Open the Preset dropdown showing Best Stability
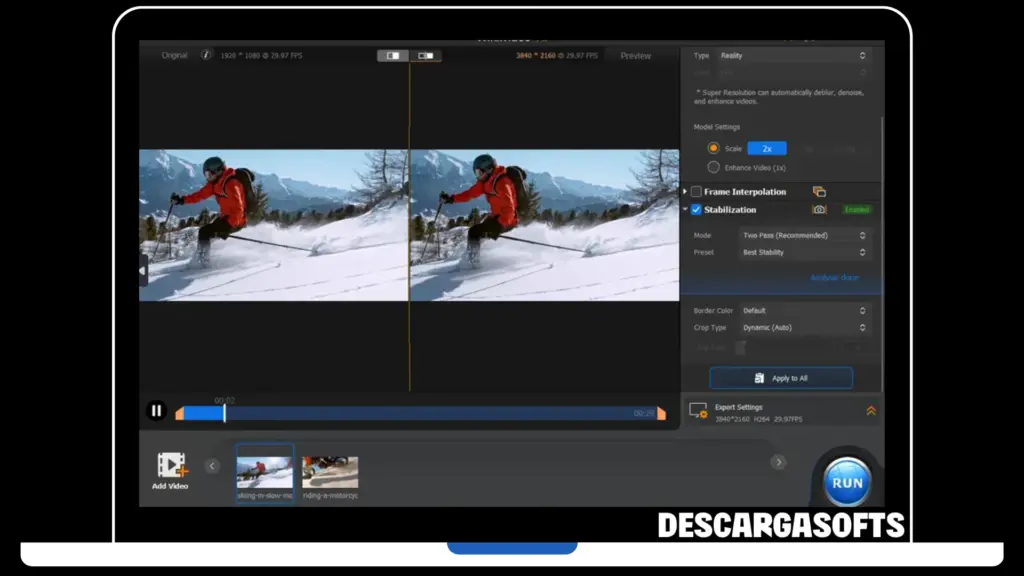This screenshot has height=576, width=1024. coord(803,252)
